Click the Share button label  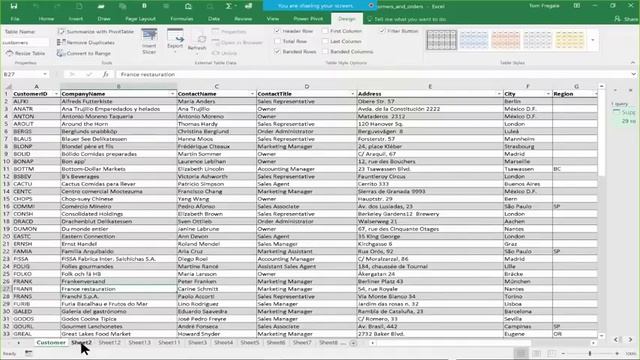pos(631,19)
